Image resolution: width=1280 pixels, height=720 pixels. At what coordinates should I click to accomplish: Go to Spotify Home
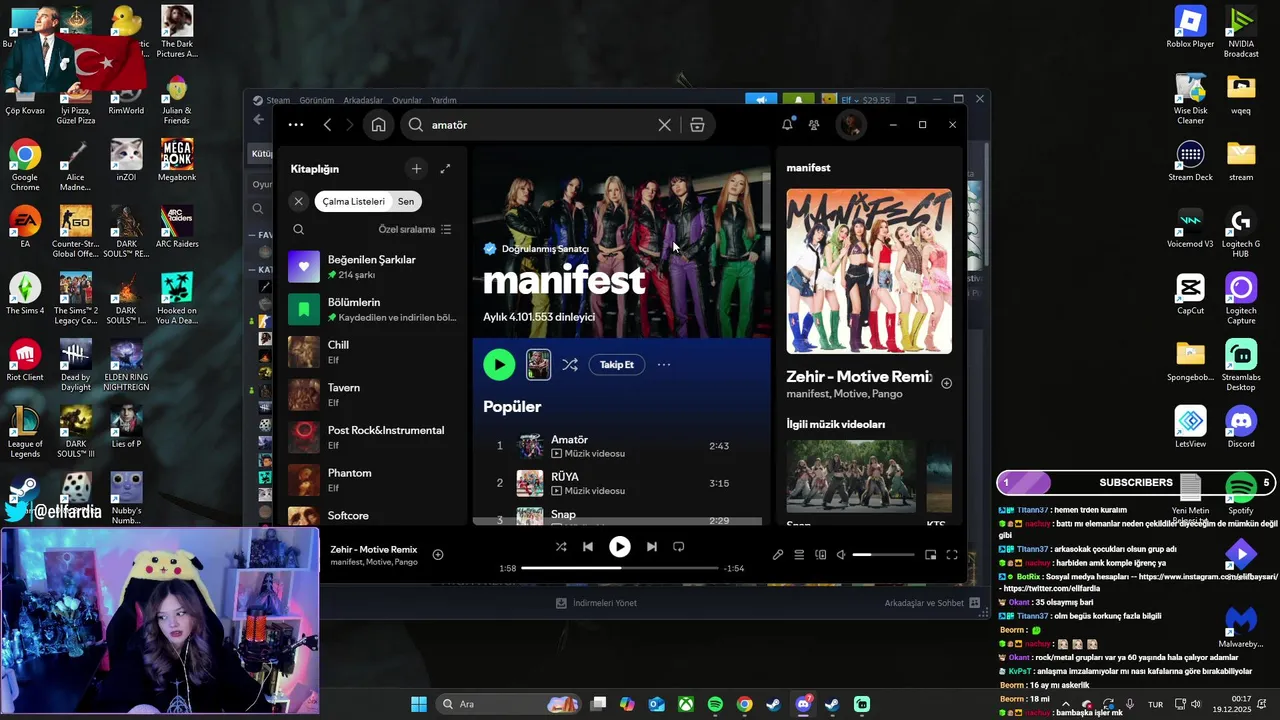[x=378, y=125]
